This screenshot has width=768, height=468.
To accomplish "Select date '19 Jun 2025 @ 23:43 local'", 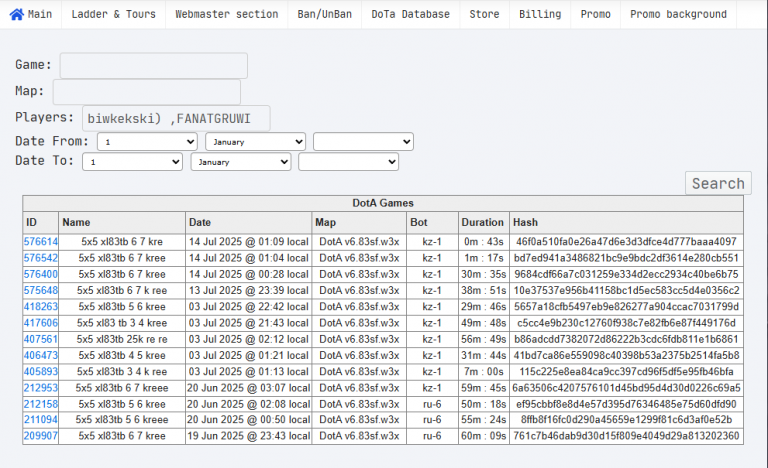I will coord(249,436).
